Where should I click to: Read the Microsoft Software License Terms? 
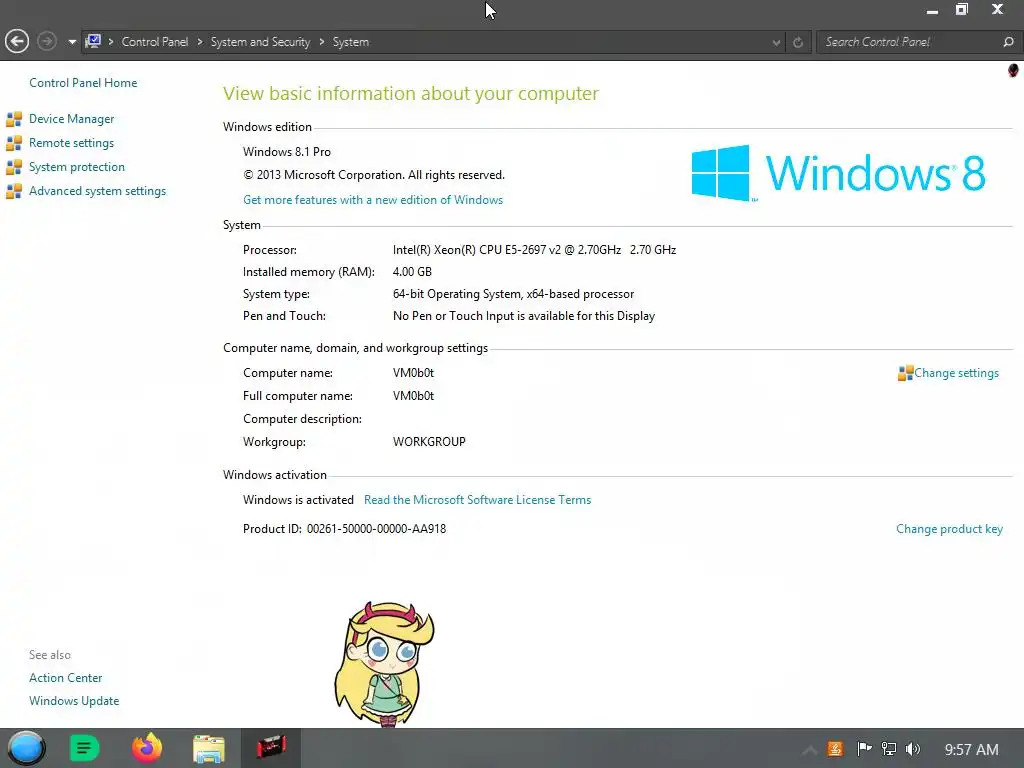477,500
